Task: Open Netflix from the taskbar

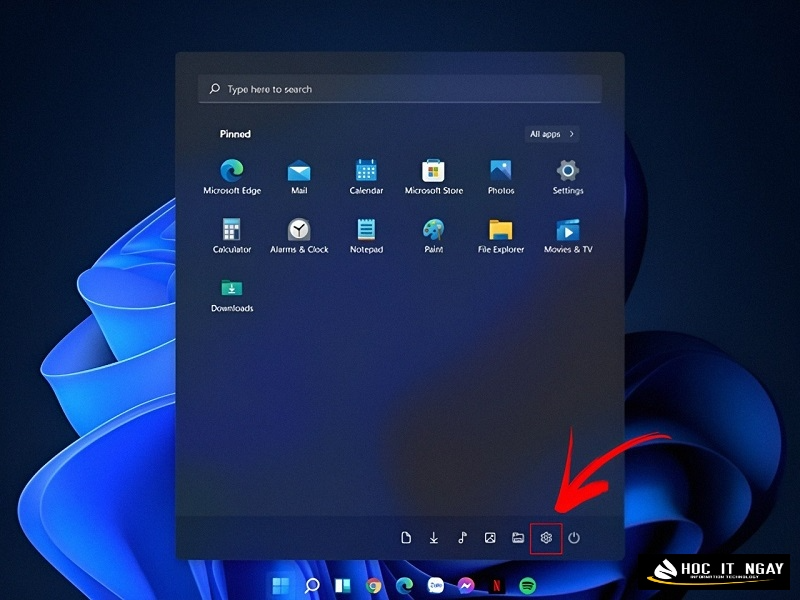Action: click(497, 585)
